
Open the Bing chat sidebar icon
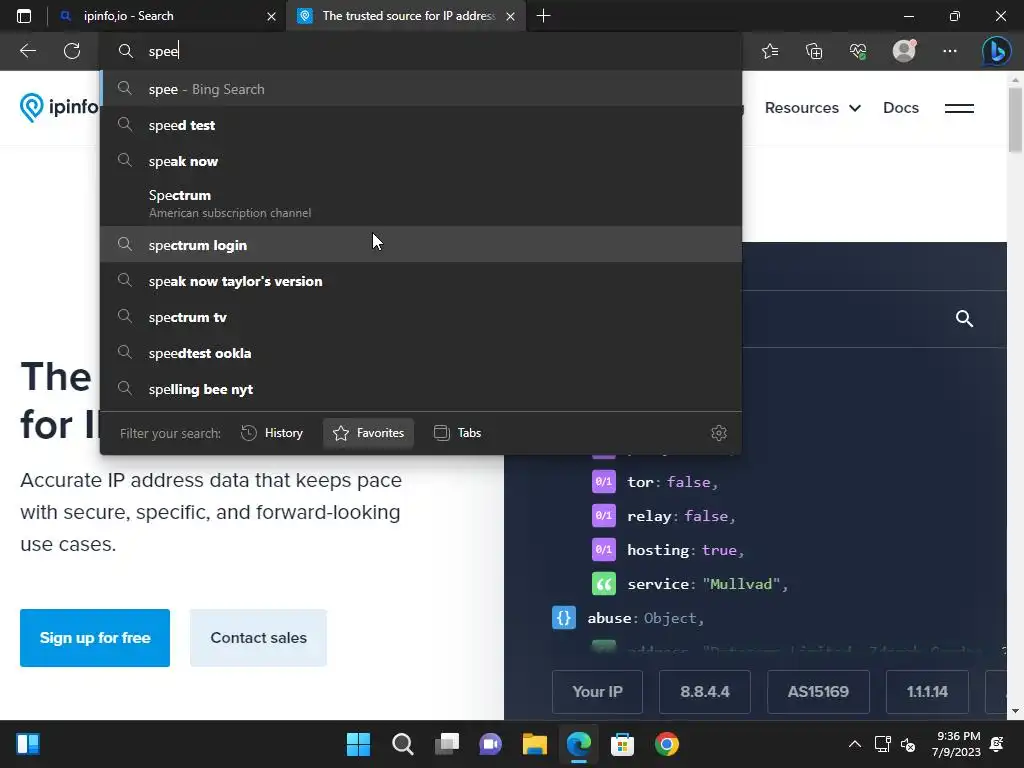(x=996, y=51)
